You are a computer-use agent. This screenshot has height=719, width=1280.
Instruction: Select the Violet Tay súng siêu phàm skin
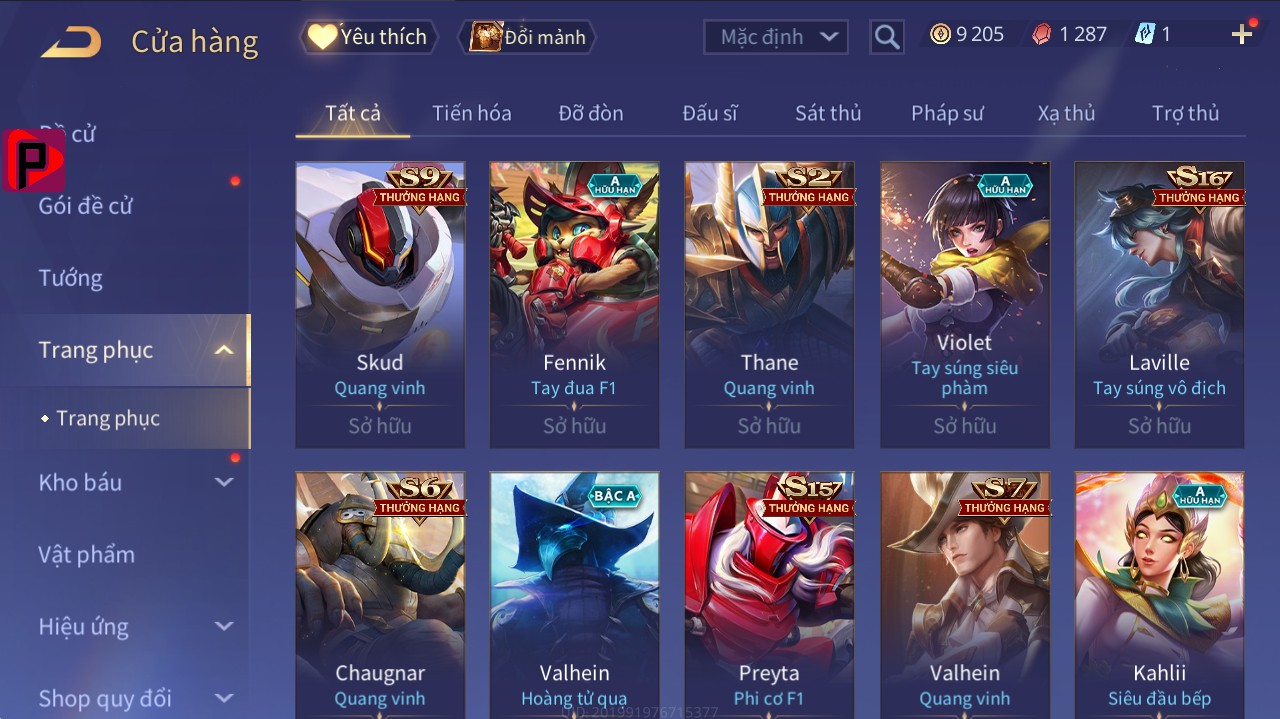[965, 305]
